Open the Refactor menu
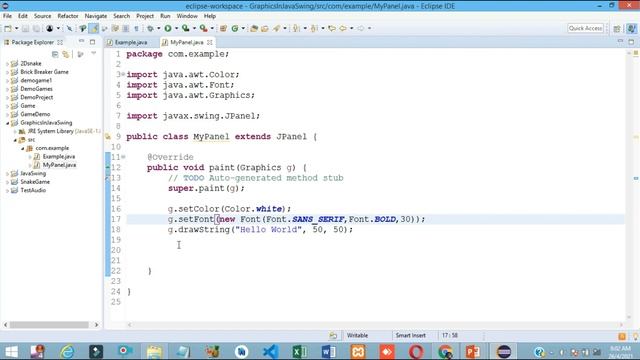This screenshot has height=360, width=640. coord(68,16)
